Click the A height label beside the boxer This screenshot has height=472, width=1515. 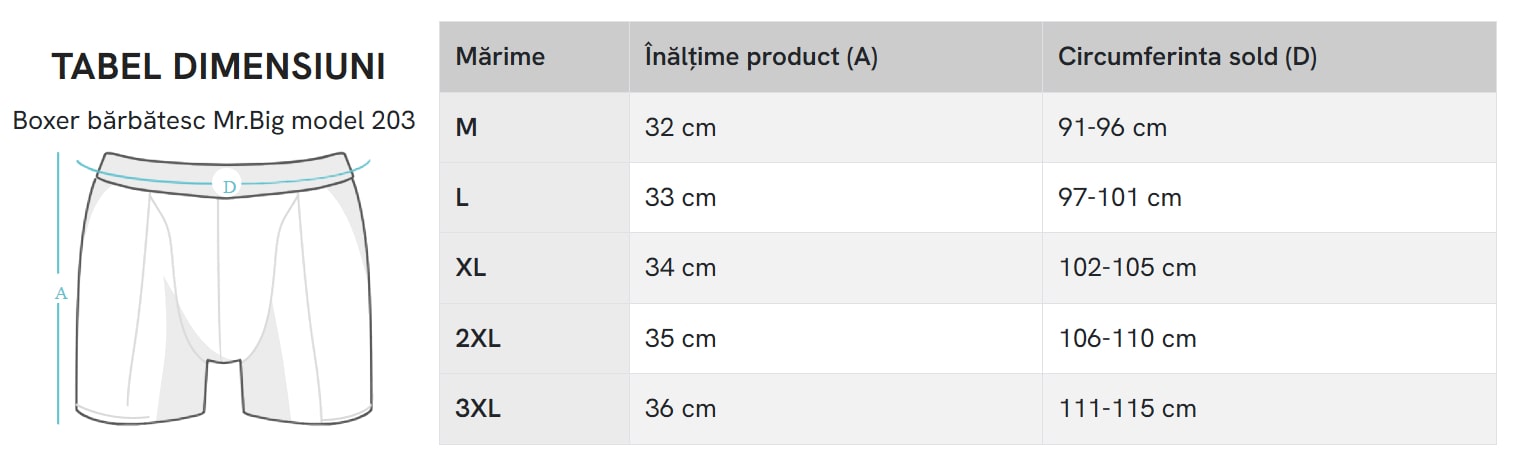coord(61,294)
